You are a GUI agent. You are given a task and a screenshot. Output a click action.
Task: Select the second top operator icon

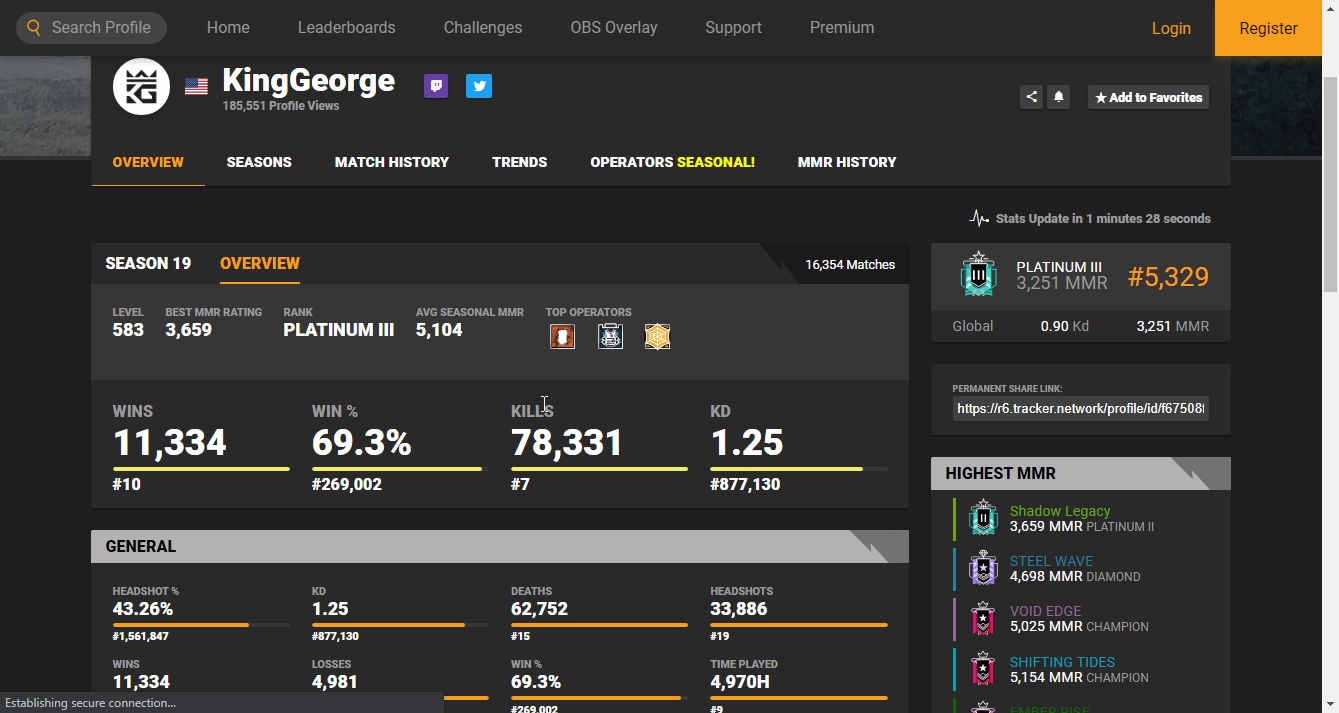[610, 336]
